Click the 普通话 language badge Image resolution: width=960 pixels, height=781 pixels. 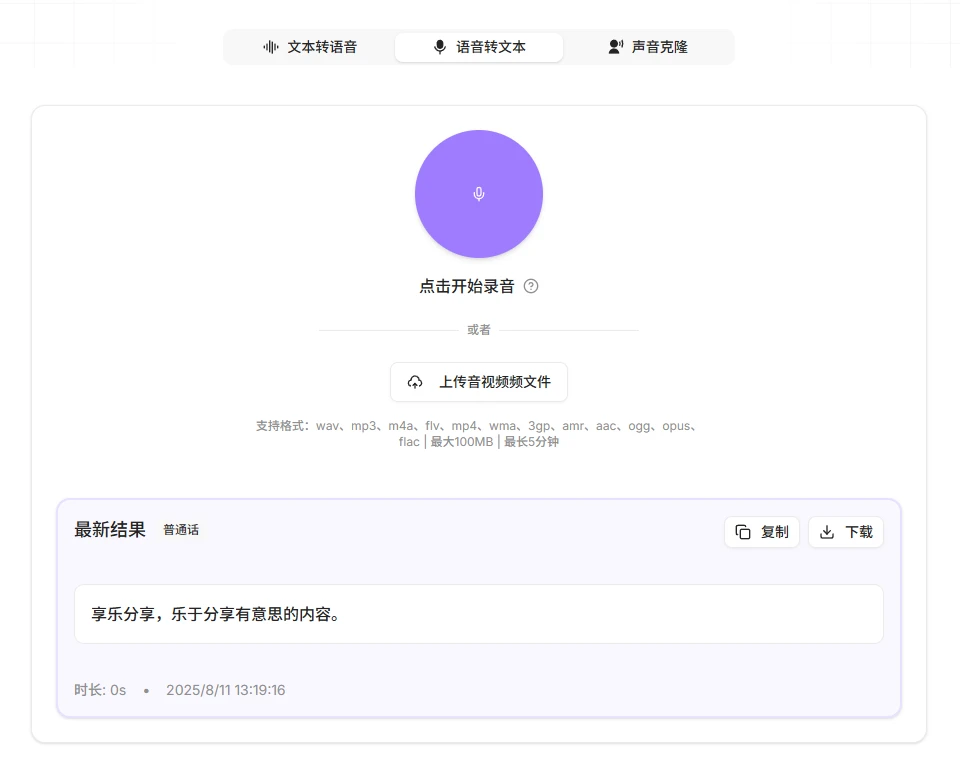click(x=181, y=530)
